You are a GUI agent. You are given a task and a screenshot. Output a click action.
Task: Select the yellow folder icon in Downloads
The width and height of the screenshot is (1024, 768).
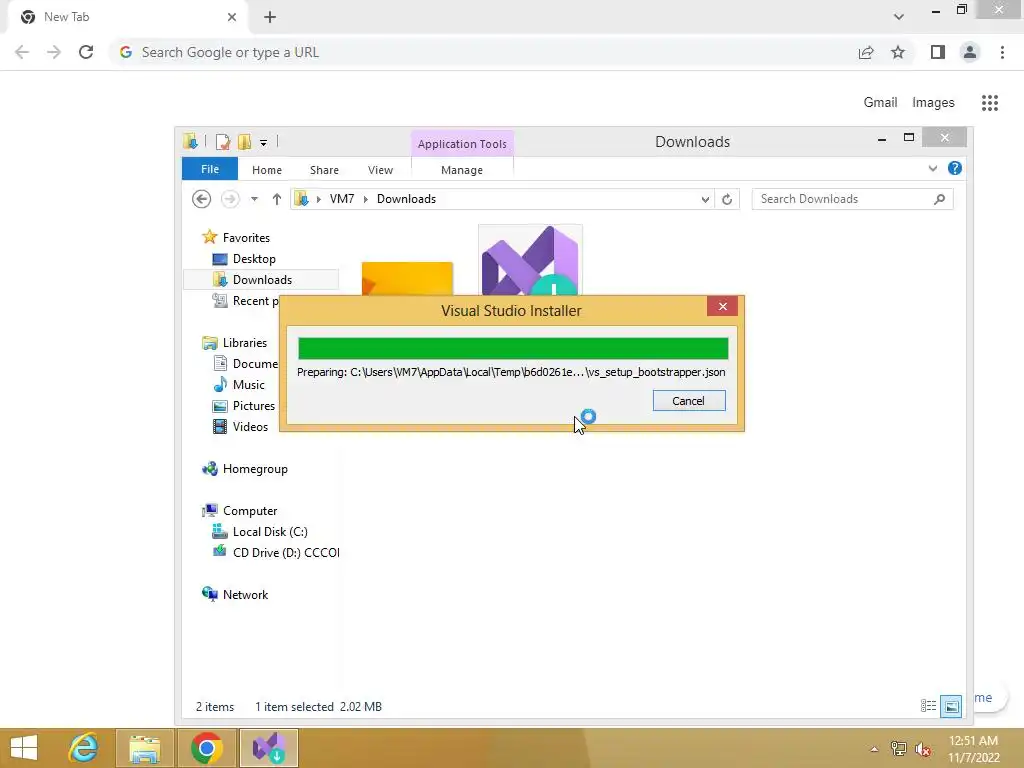[407, 278]
